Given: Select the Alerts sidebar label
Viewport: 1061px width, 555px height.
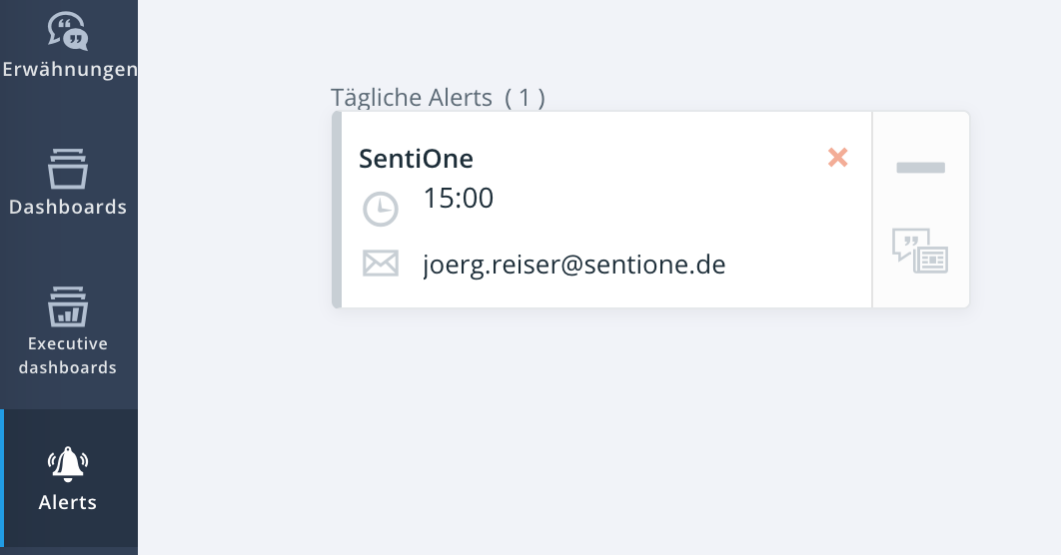Looking at the screenshot, I should [68, 502].
